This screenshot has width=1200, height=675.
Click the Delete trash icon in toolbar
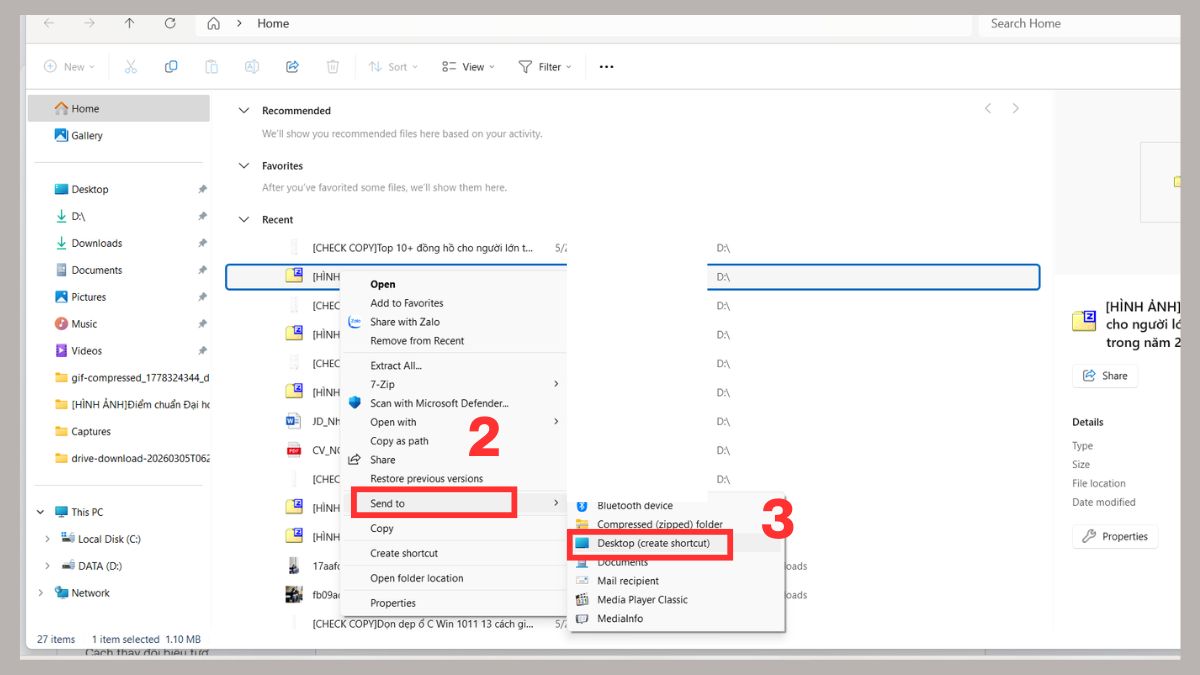tap(333, 67)
